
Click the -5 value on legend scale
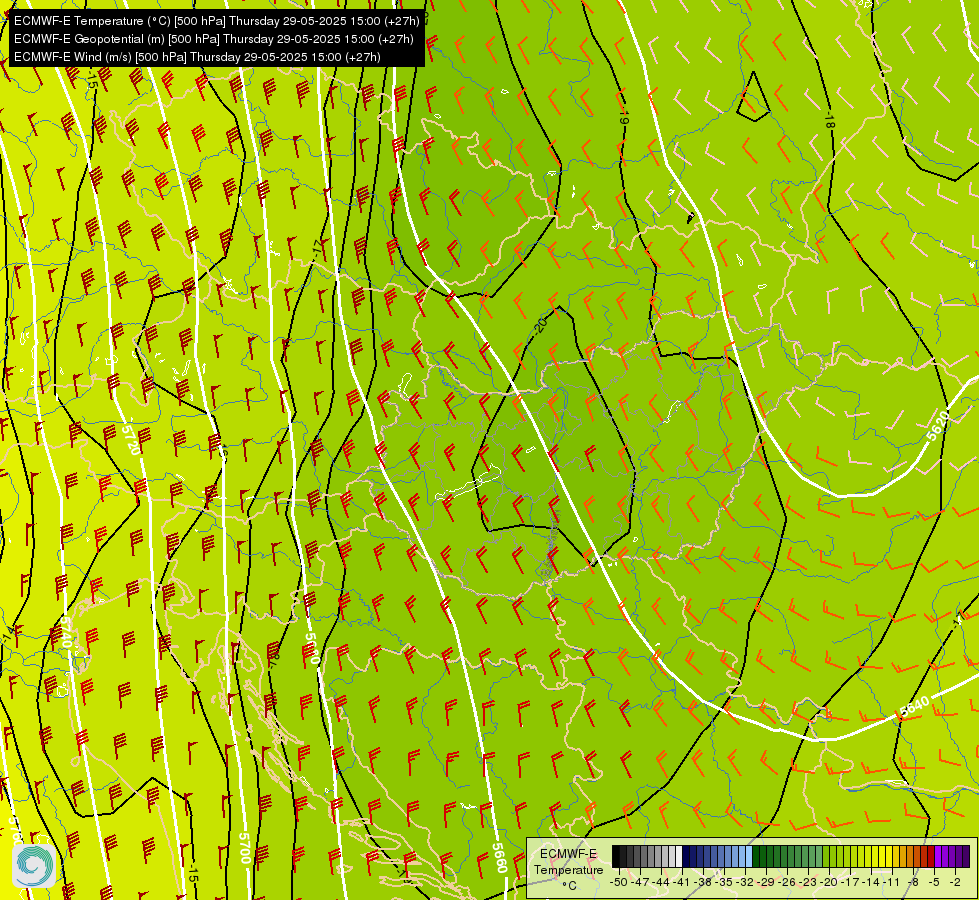point(934,882)
